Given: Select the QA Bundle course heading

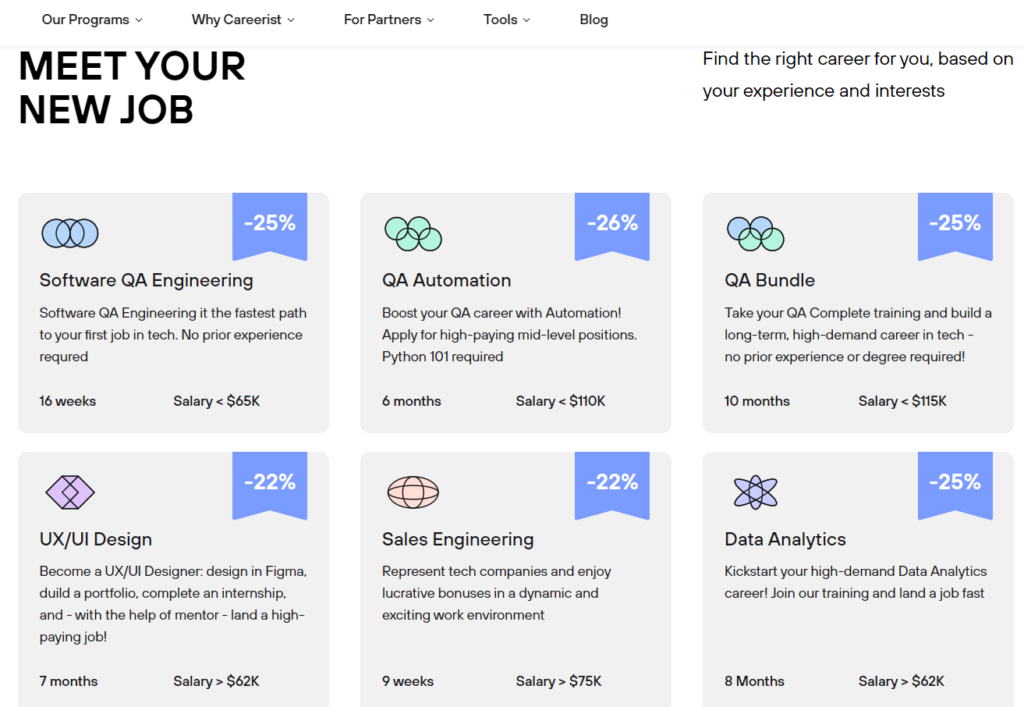Looking at the screenshot, I should tap(770, 280).
